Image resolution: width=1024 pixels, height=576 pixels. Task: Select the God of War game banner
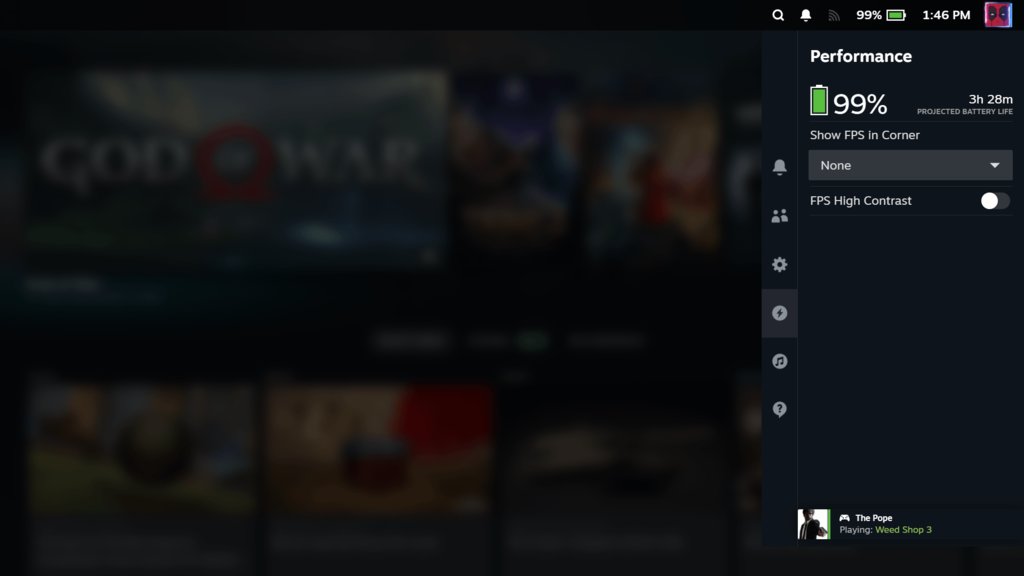(x=235, y=170)
